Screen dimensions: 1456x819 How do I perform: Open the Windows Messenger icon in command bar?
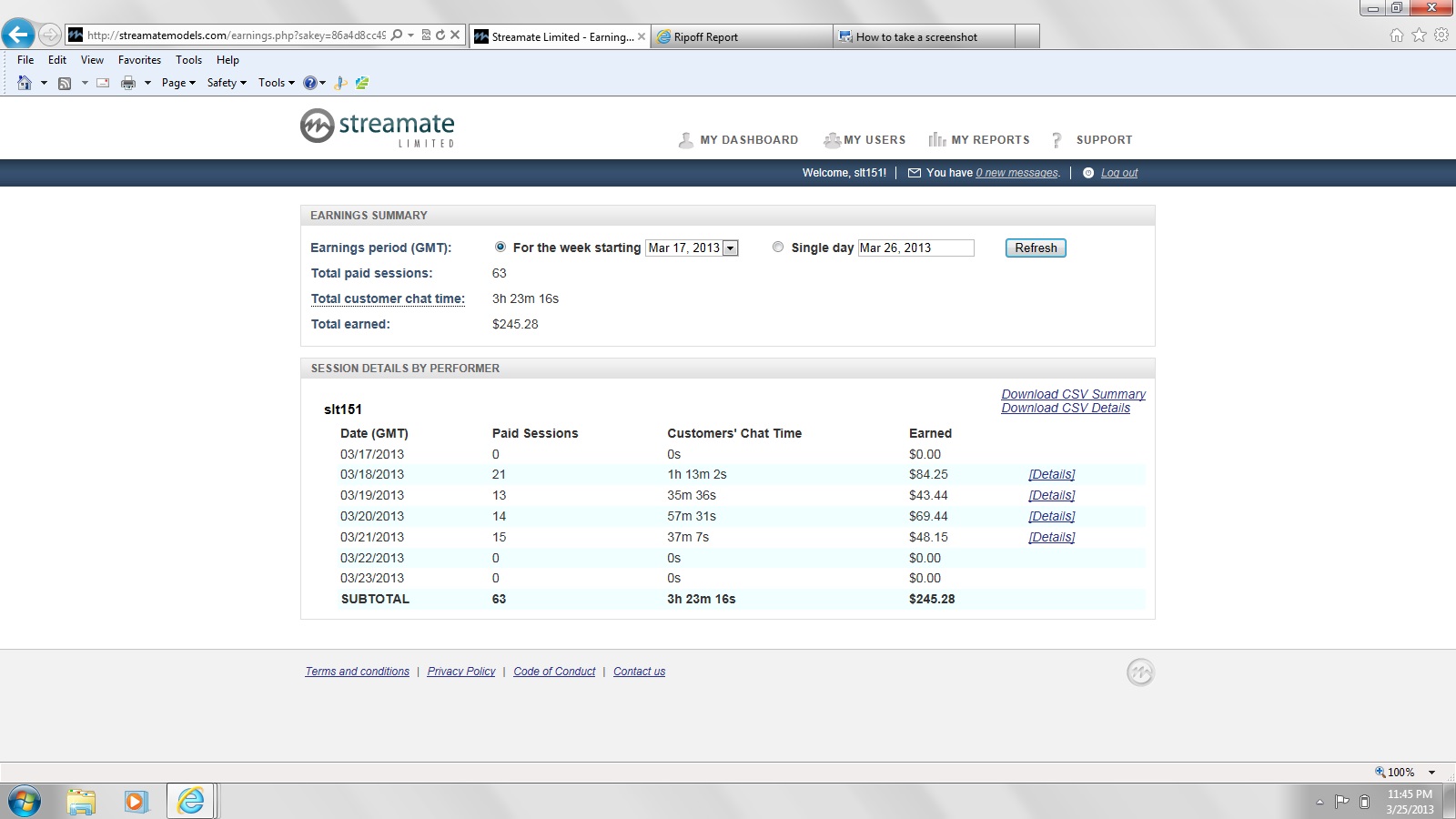(x=341, y=83)
